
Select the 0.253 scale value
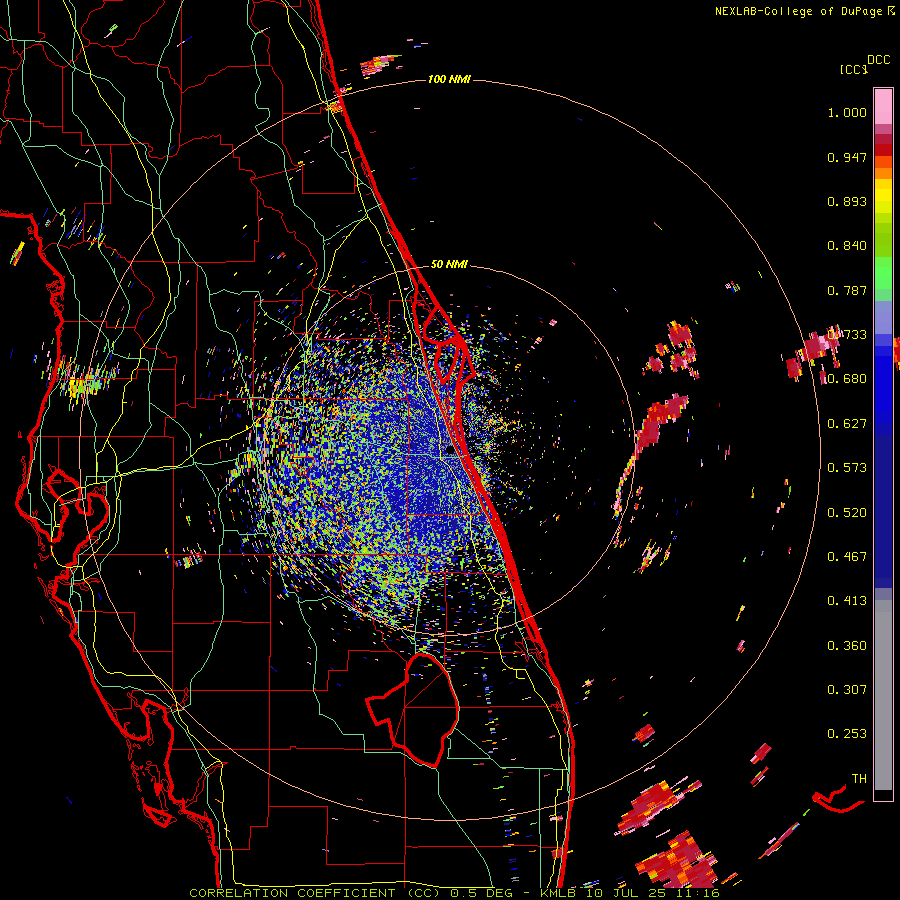click(847, 734)
